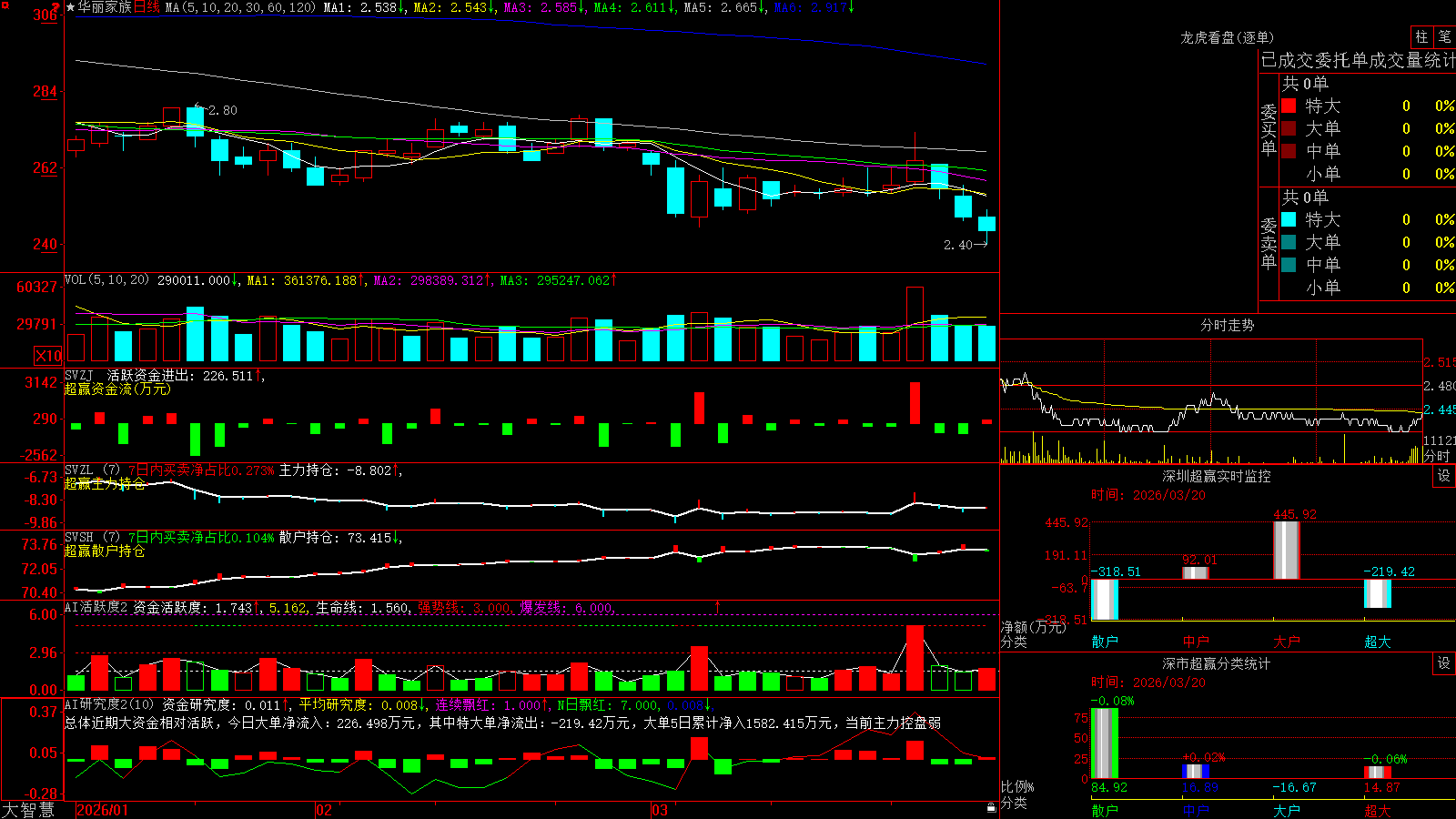Click the 03 month marker on timeline

point(660,810)
